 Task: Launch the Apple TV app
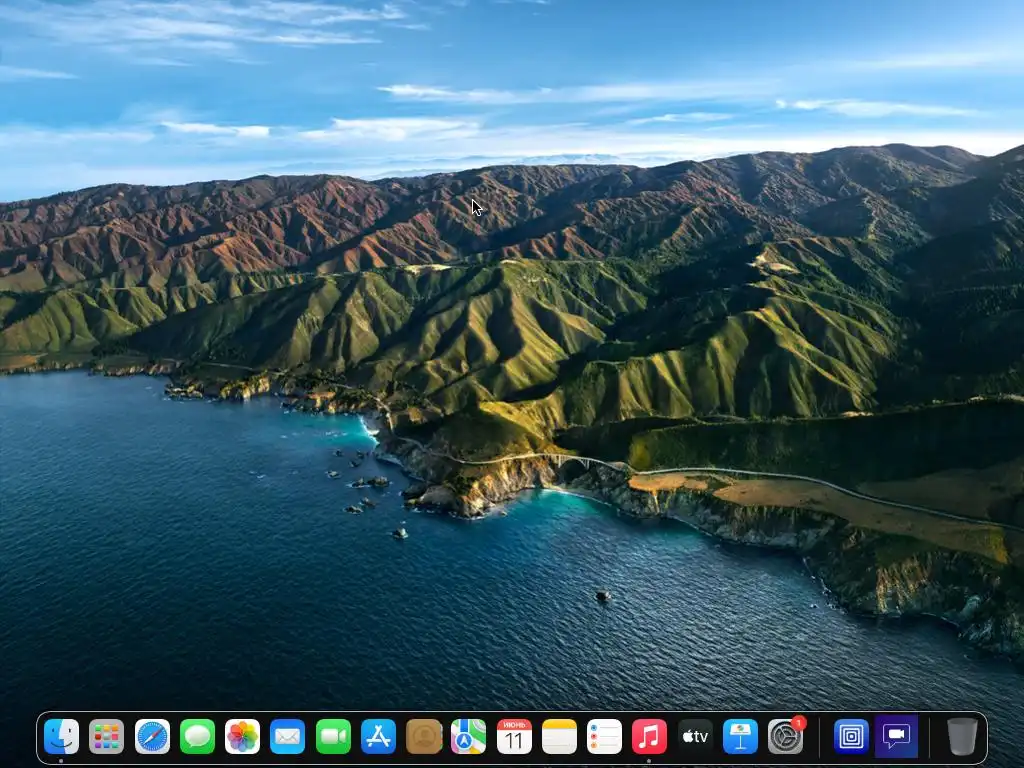point(695,737)
